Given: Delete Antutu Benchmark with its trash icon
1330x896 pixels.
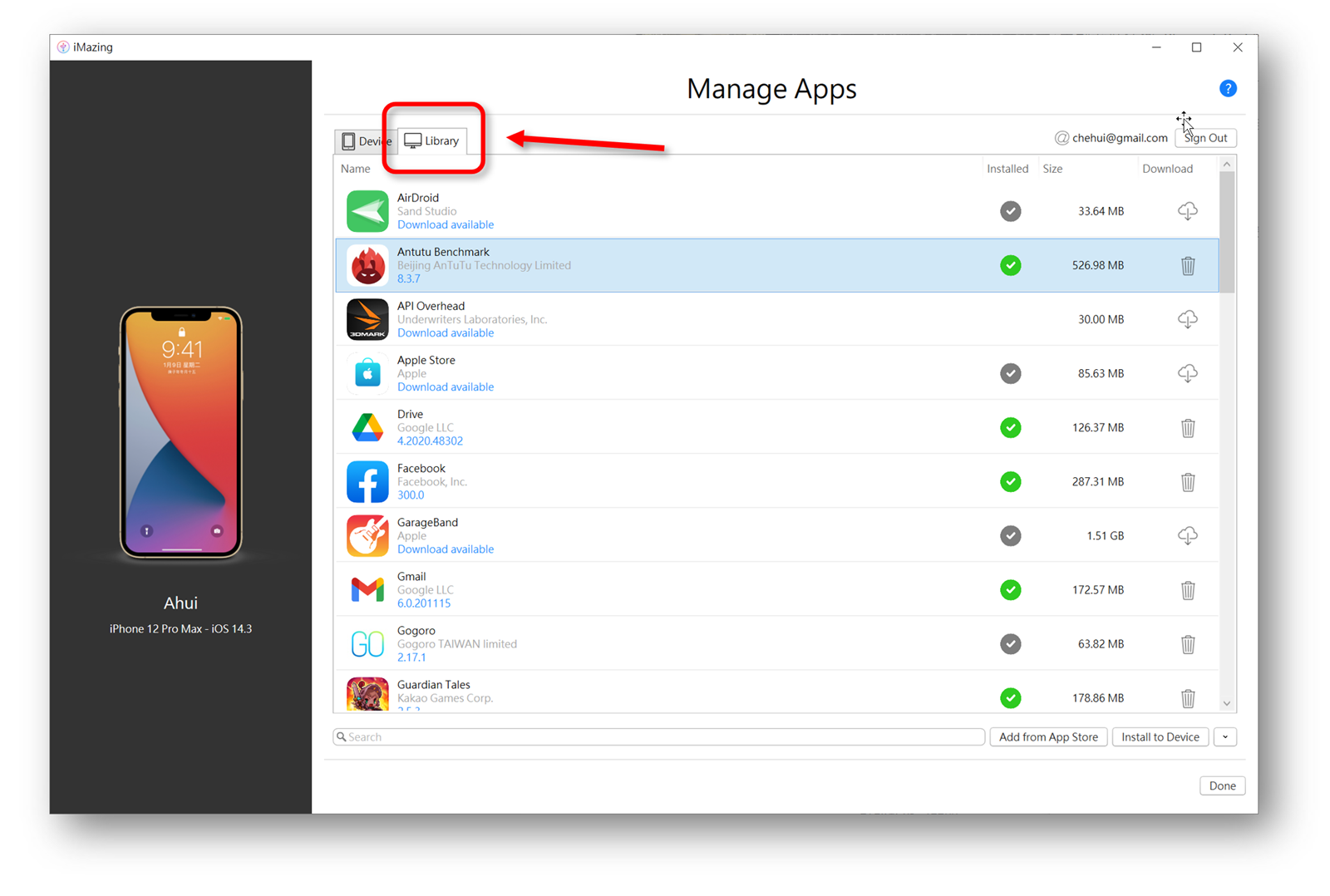Looking at the screenshot, I should click(x=1187, y=265).
